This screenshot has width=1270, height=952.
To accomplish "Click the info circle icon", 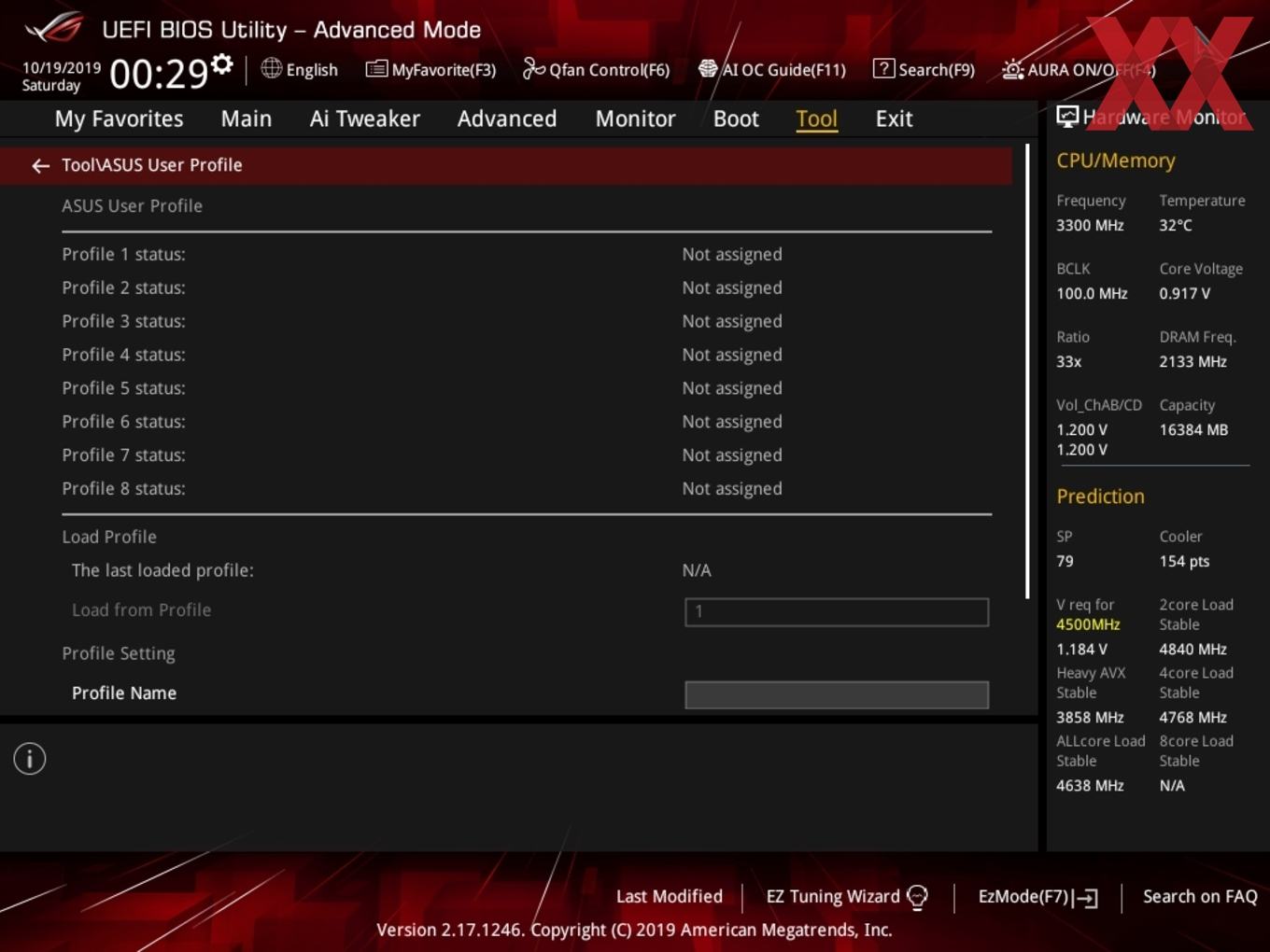I will click(30, 759).
